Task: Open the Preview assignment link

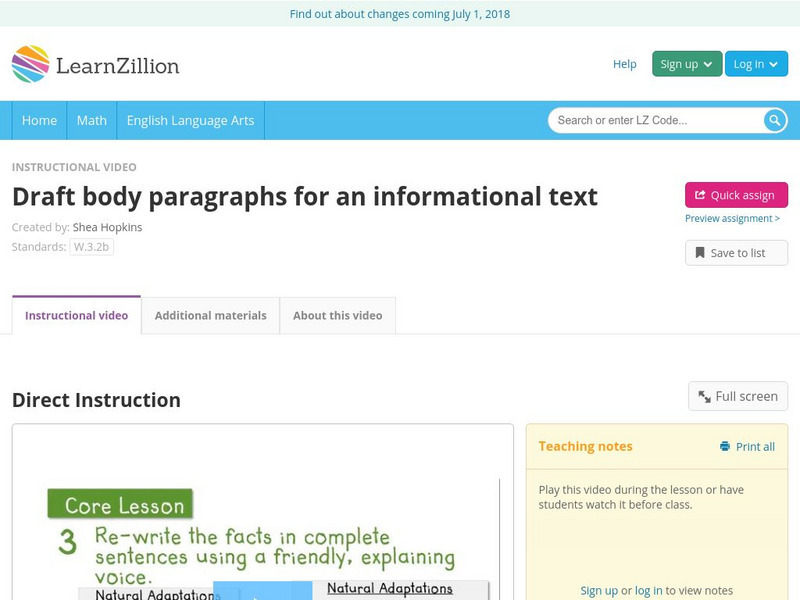Action: (732, 220)
